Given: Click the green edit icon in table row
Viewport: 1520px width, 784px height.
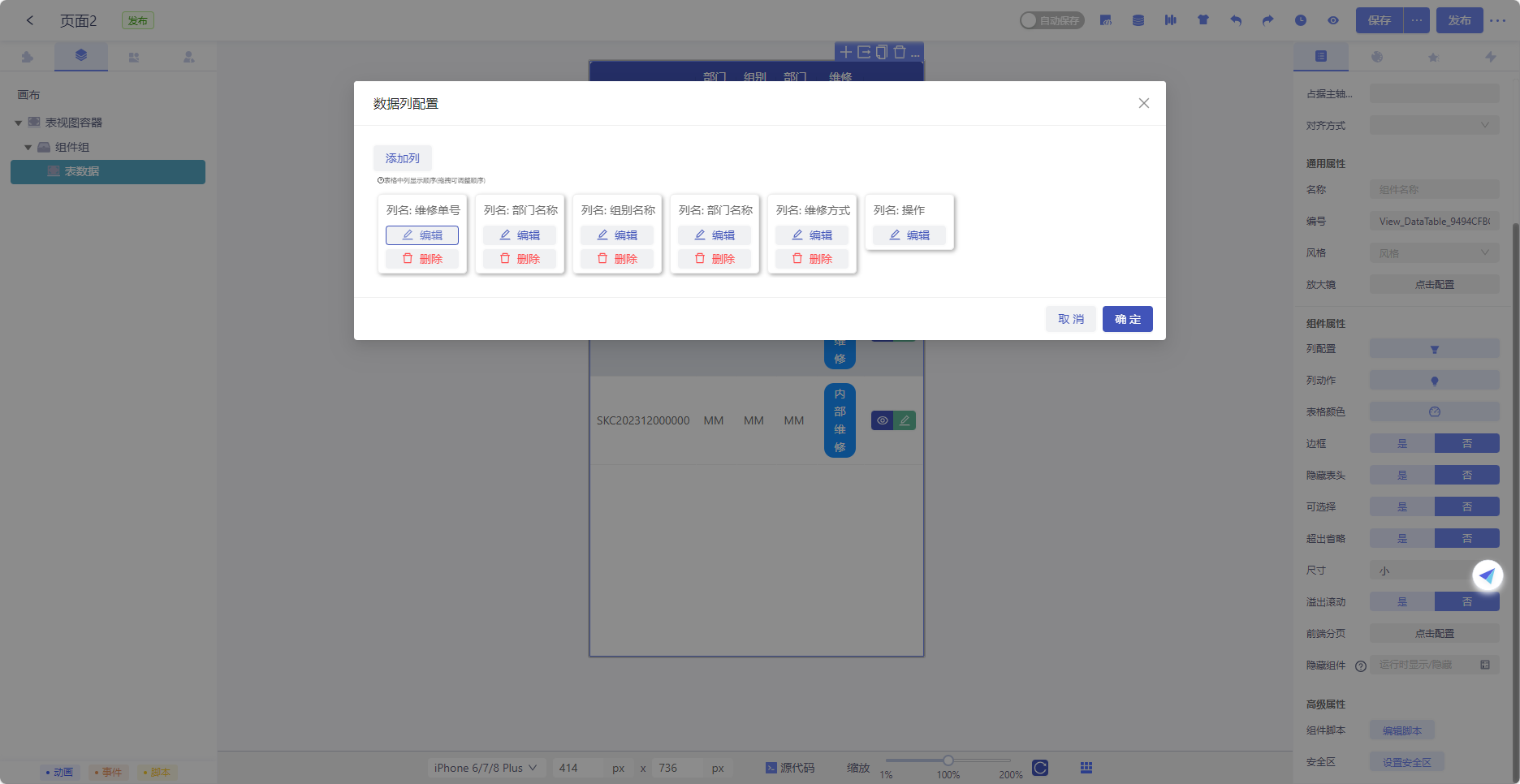Looking at the screenshot, I should [x=905, y=420].
